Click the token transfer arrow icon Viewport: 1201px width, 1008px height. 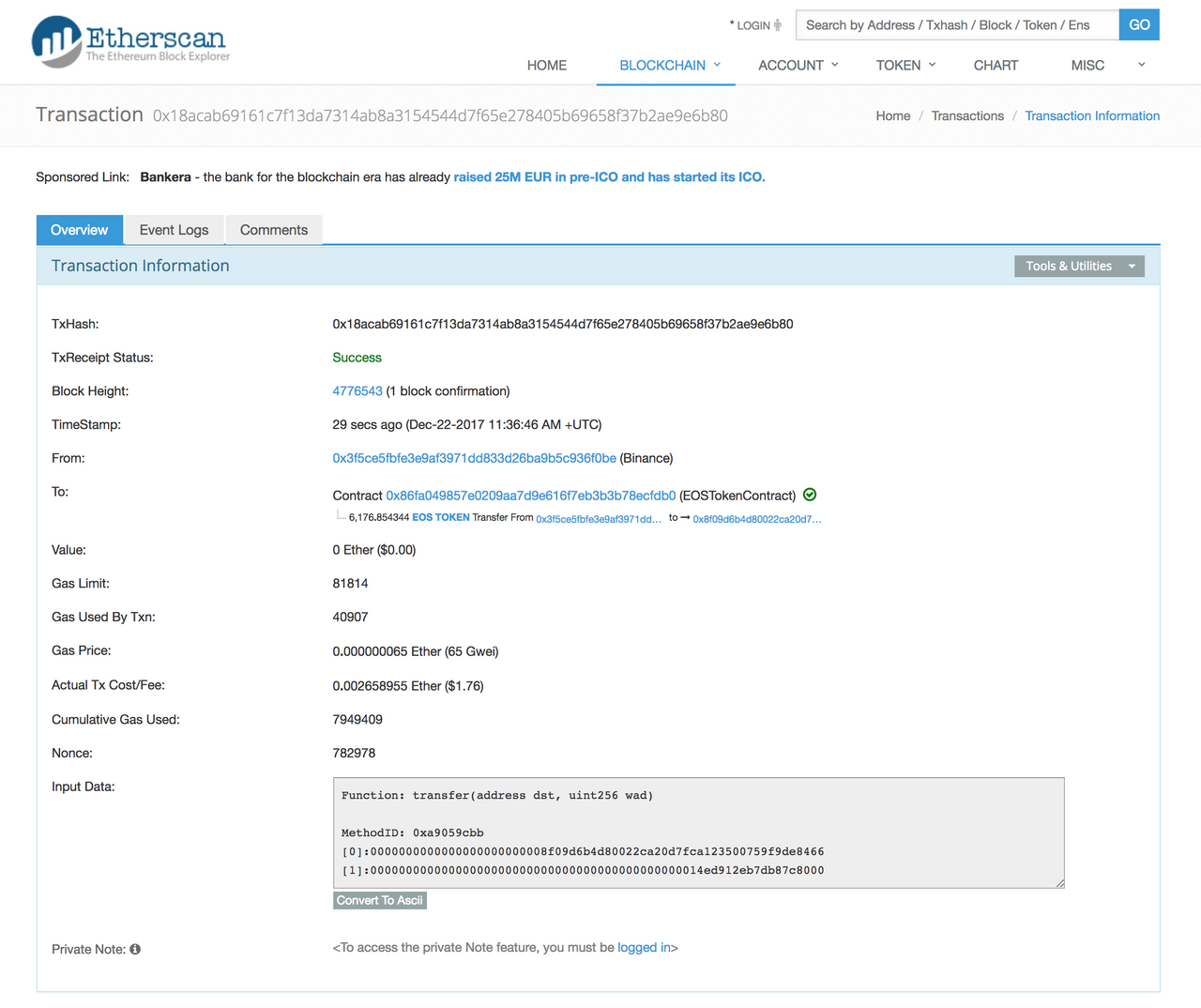[x=685, y=517]
